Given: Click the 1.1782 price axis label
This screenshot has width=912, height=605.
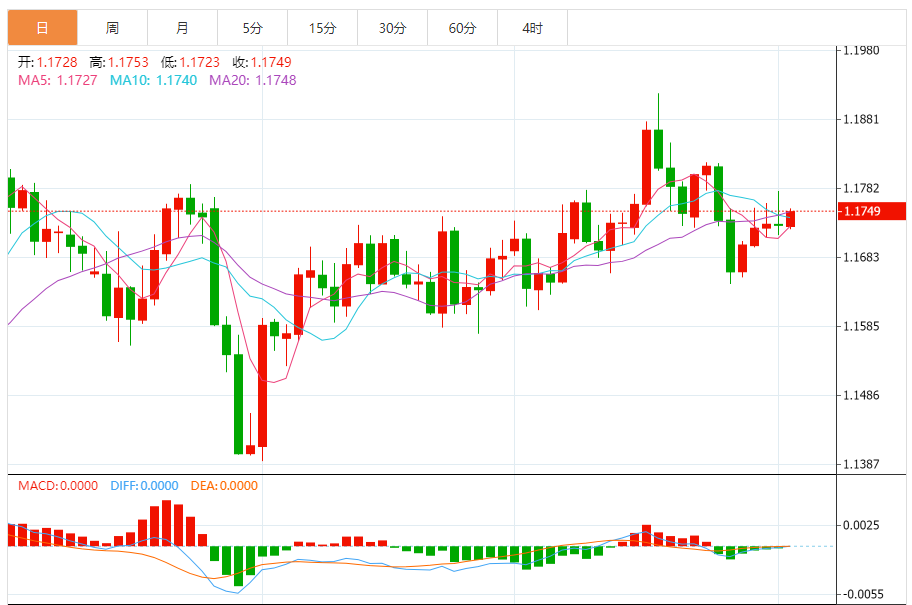Looking at the screenshot, I should coord(861,188).
